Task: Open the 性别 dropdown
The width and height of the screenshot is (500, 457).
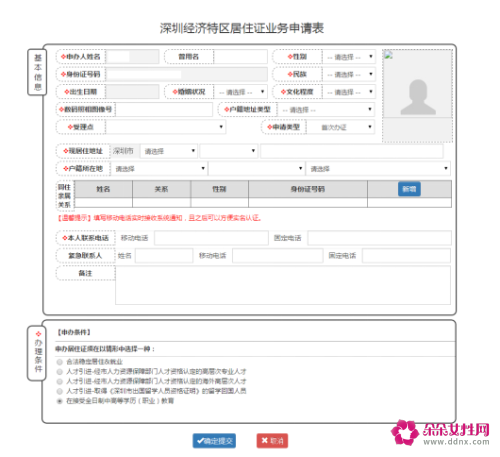Action: tap(349, 57)
